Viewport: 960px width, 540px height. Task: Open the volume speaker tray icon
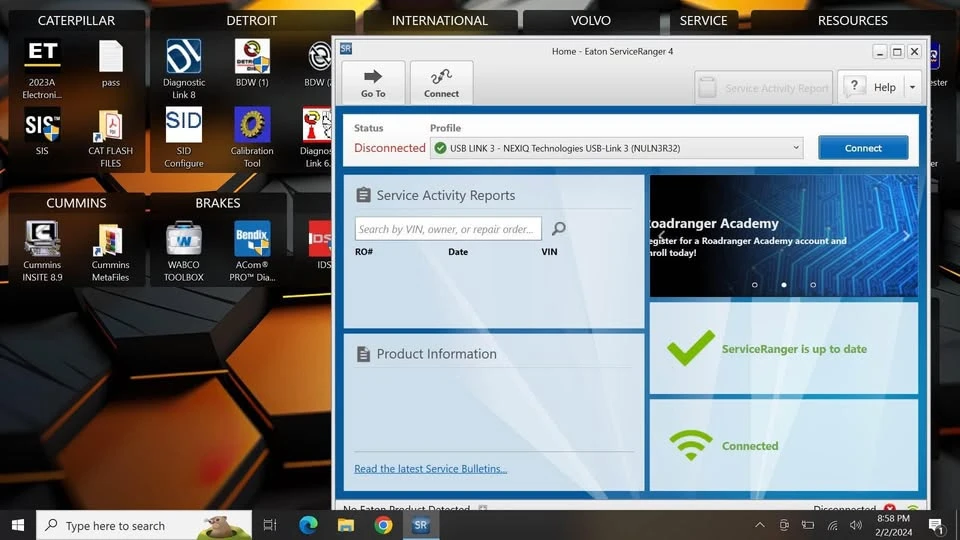coord(856,525)
